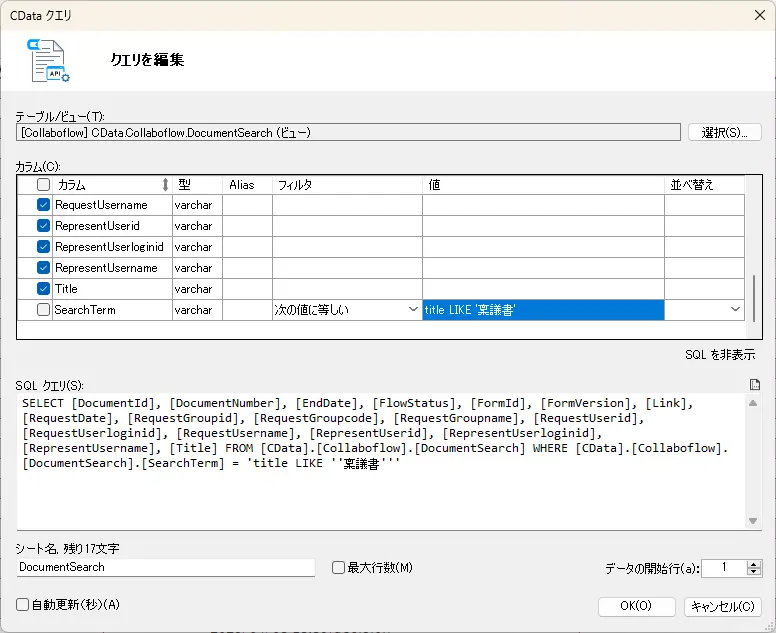Click the value cell of RepresentUserid row
776x633 pixels.
[x=543, y=226]
